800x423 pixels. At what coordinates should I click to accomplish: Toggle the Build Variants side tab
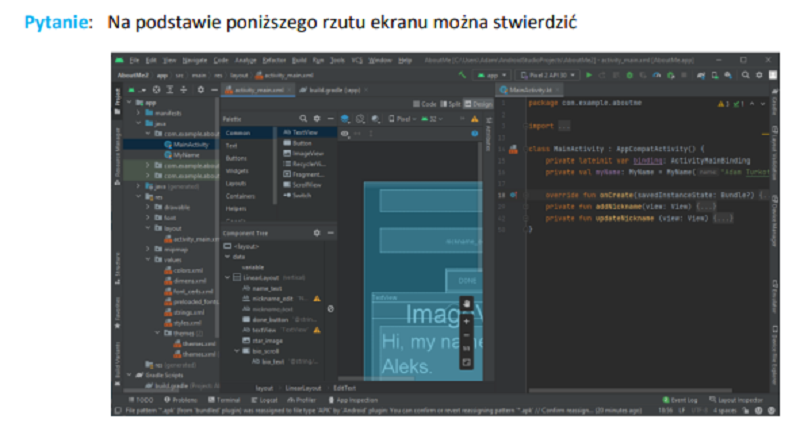click(x=117, y=363)
